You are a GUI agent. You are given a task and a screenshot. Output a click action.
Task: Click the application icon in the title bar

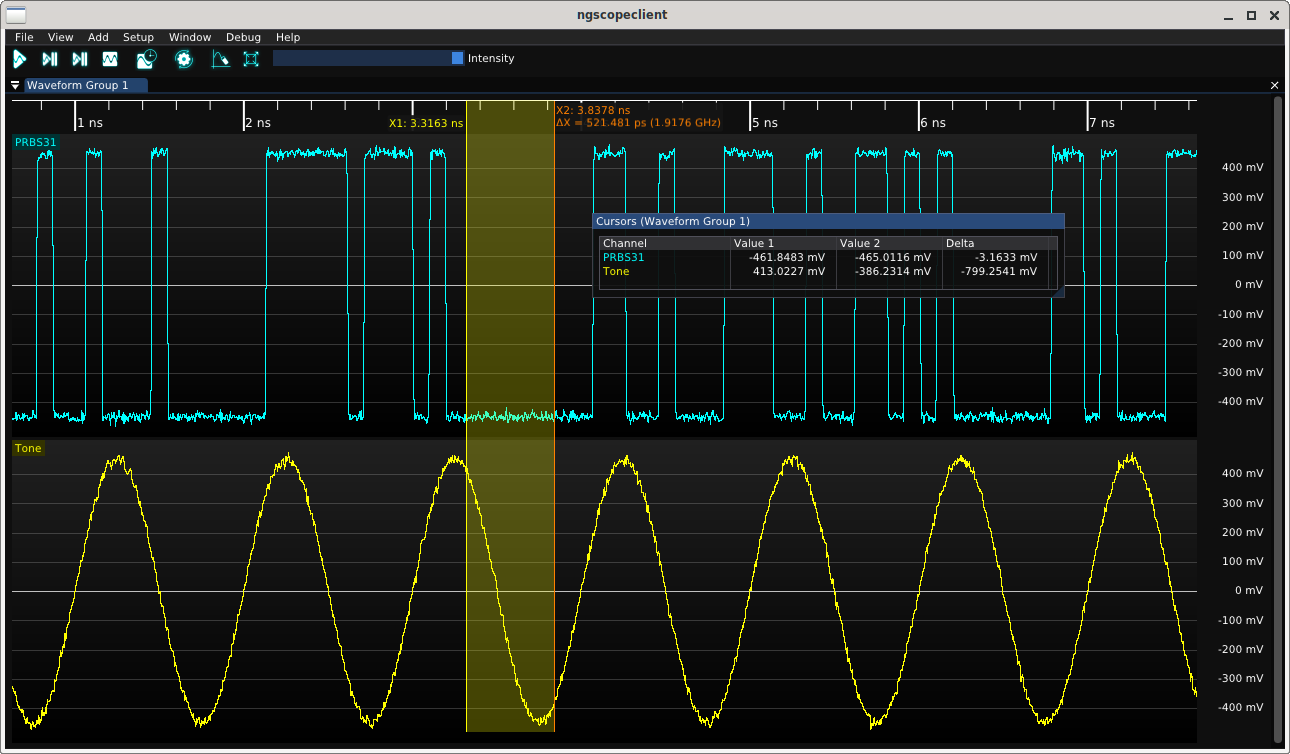tap(16, 14)
